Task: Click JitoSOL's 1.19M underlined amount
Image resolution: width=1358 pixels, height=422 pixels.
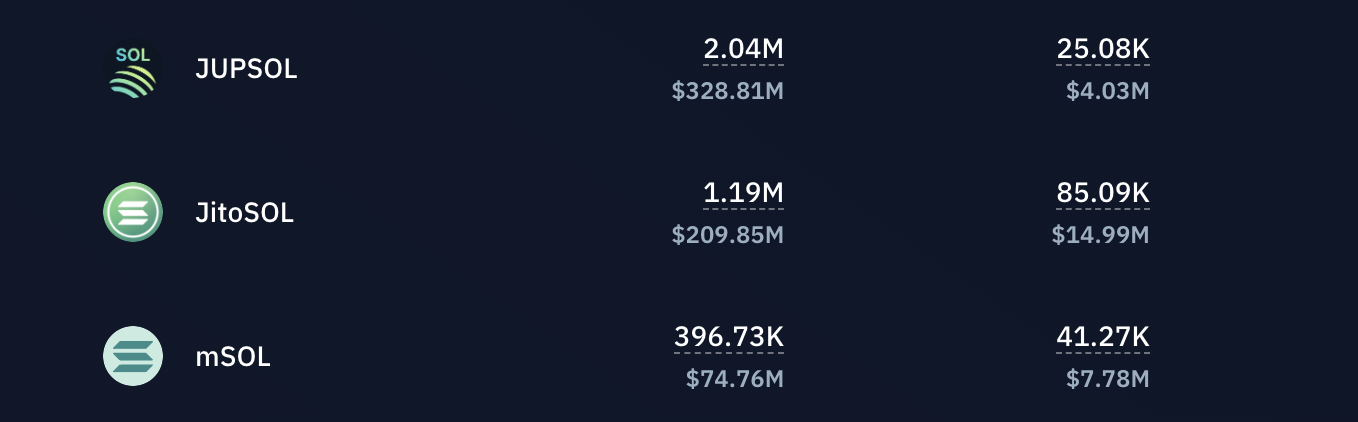Action: [x=743, y=193]
